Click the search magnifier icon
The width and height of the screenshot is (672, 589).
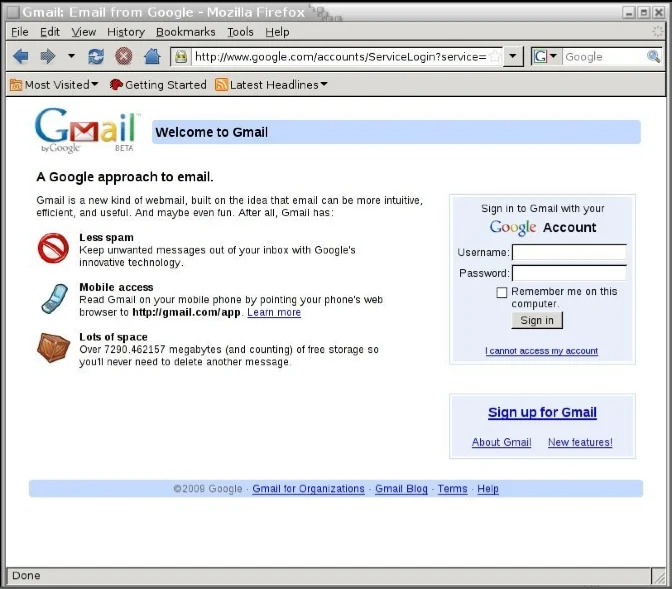point(653,57)
